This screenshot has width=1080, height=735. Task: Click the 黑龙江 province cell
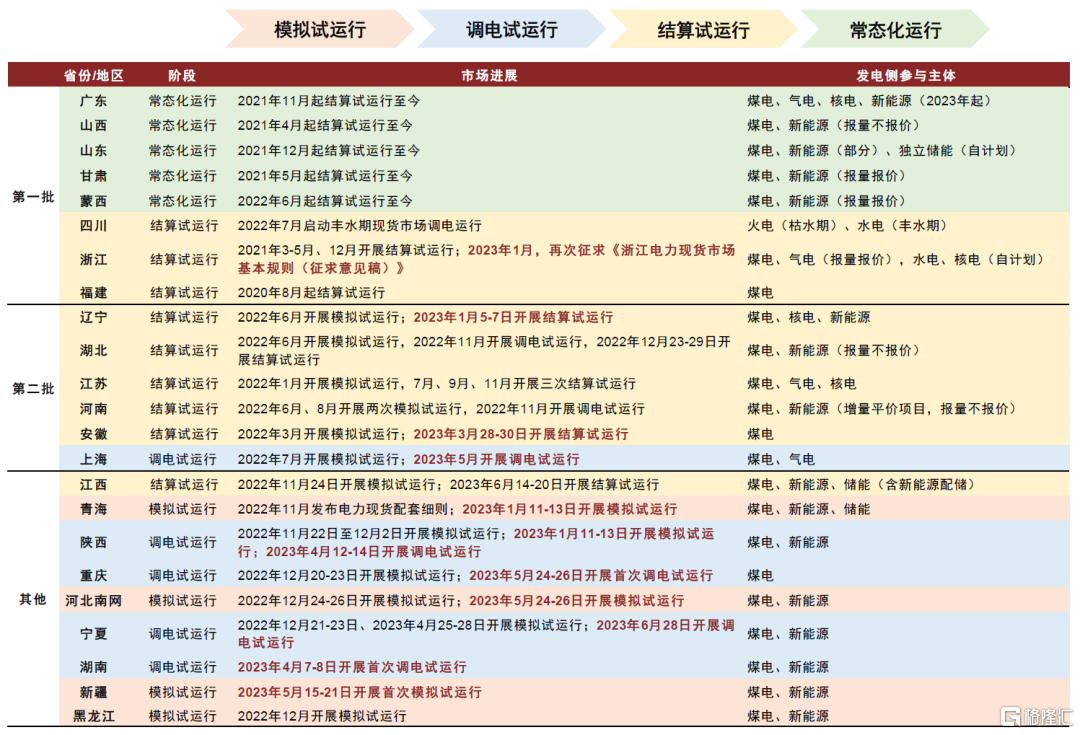coord(94,717)
